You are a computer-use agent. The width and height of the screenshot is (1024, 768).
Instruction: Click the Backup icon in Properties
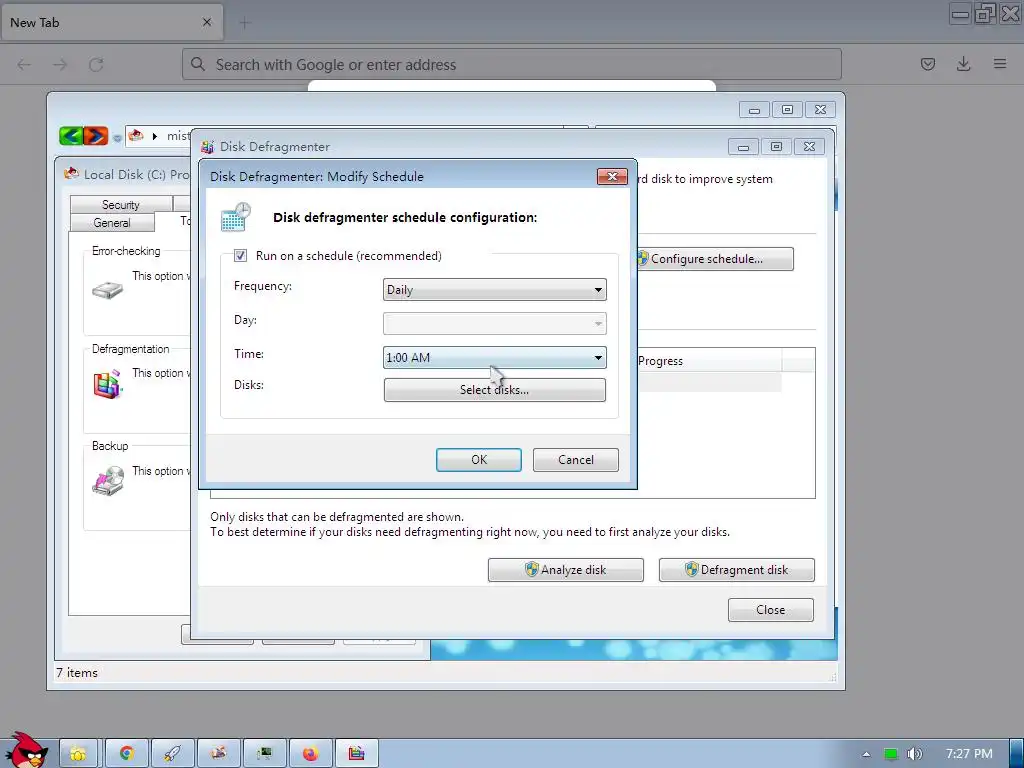point(108,480)
